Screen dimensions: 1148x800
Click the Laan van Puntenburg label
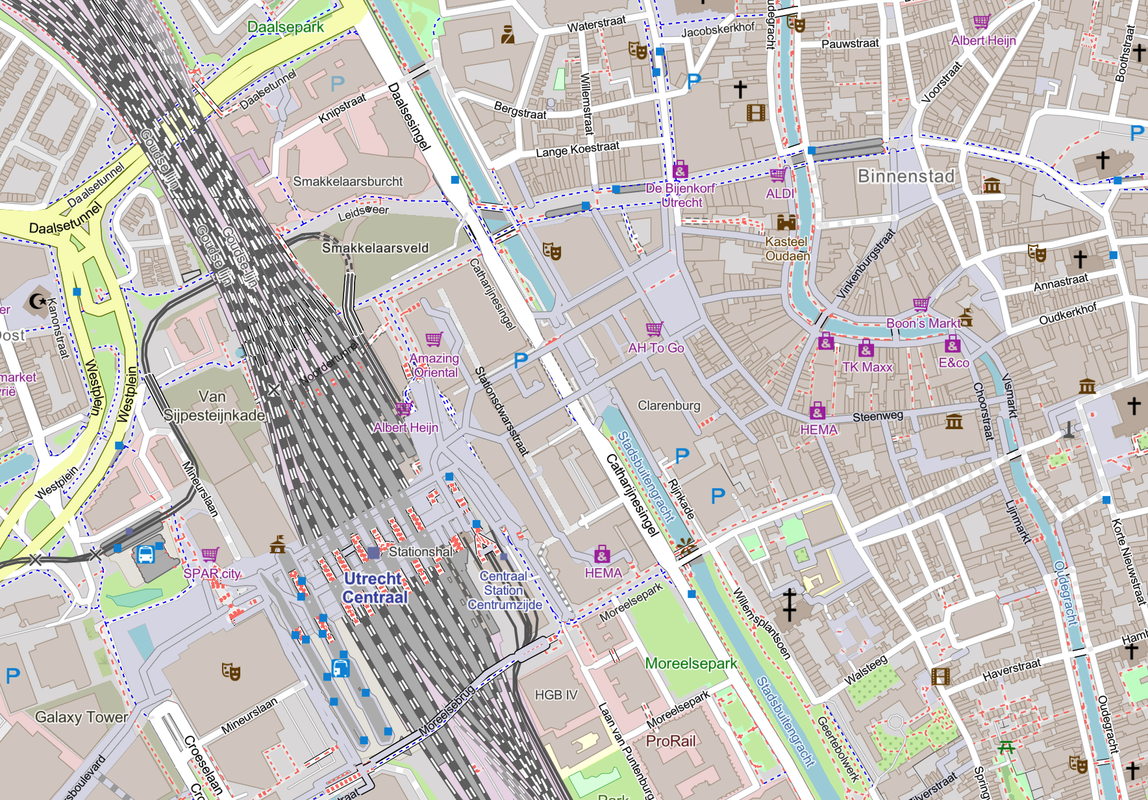pyautogui.click(x=626, y=751)
